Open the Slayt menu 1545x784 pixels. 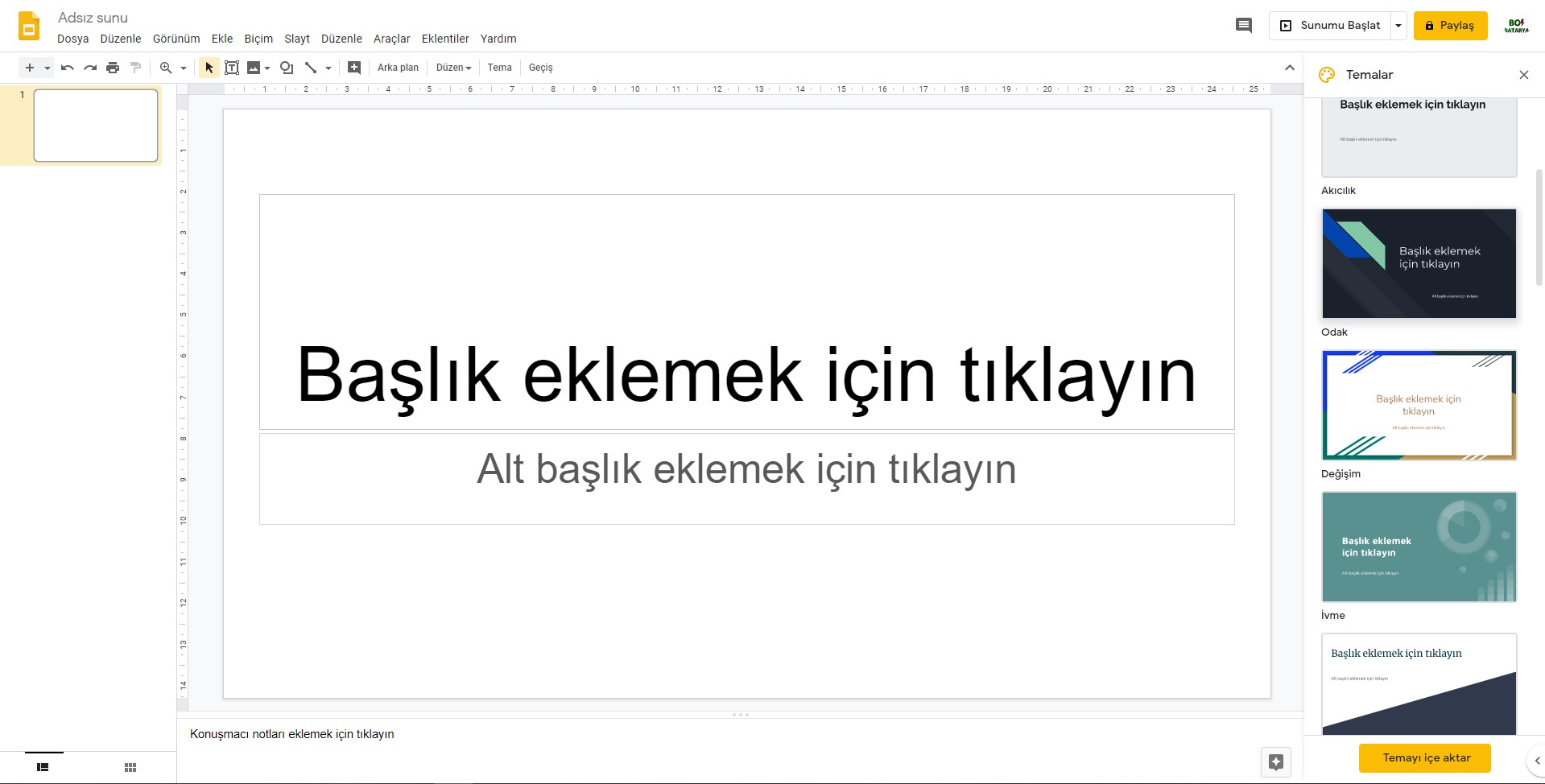tap(296, 38)
